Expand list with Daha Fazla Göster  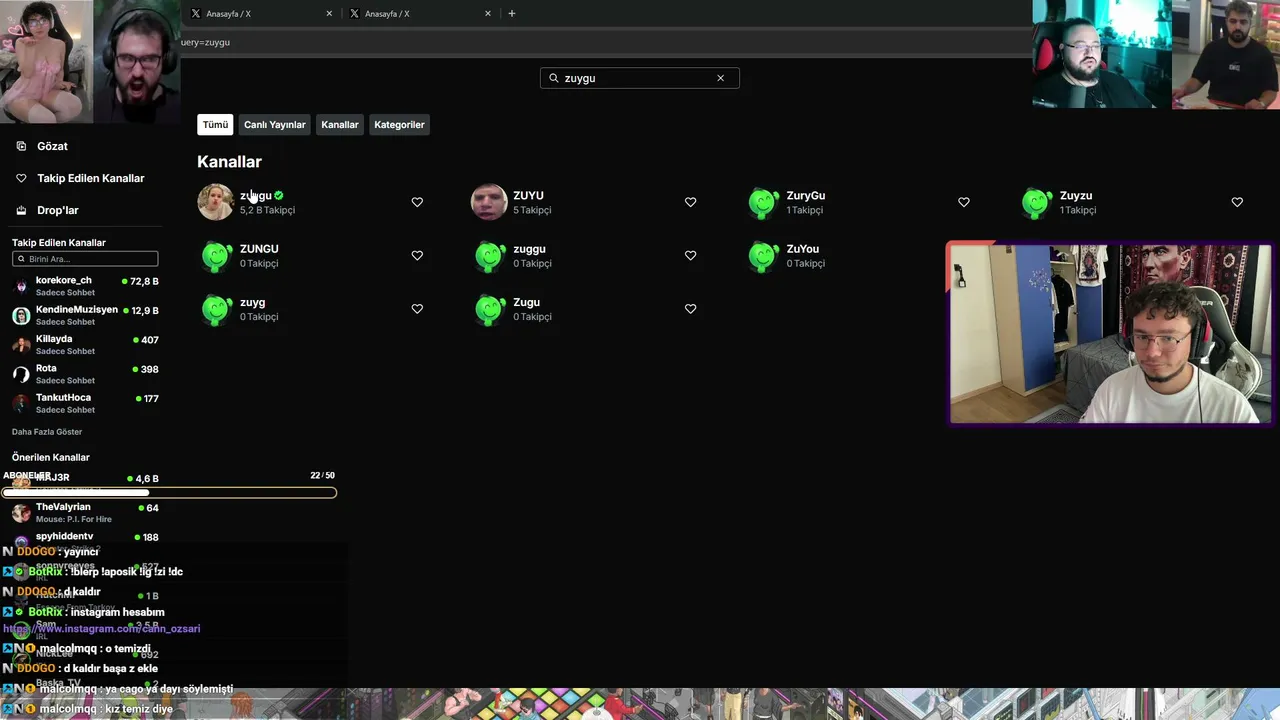(47, 432)
